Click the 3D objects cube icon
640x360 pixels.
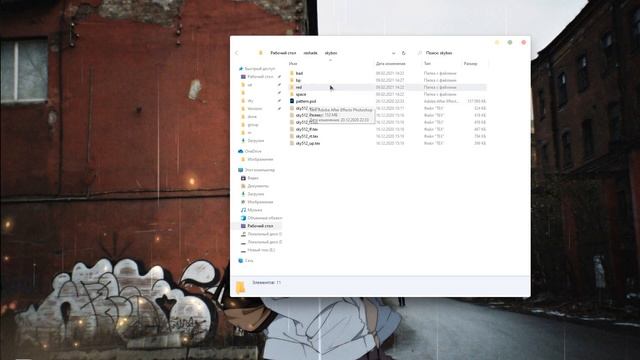243,218
